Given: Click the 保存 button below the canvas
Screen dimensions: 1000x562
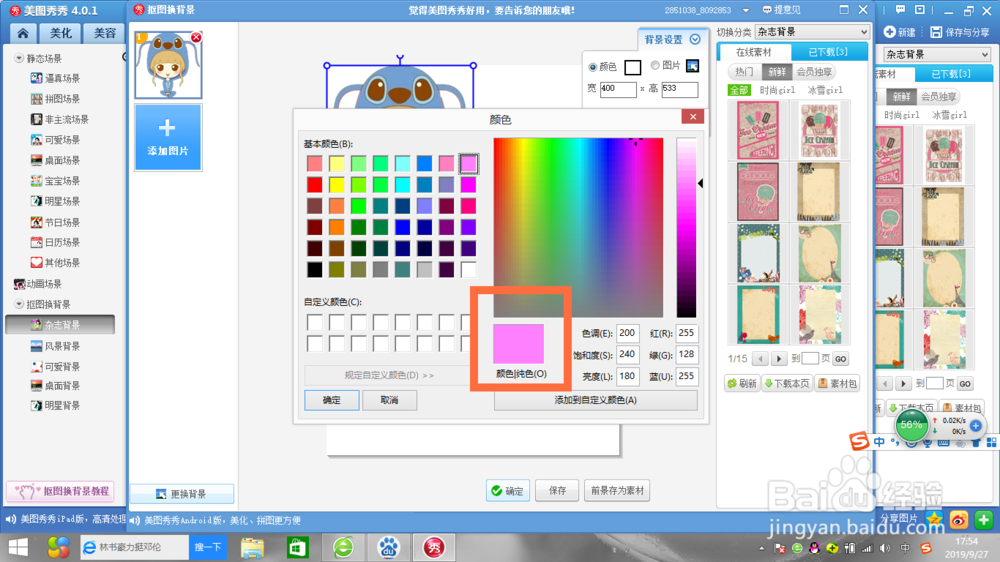Looking at the screenshot, I should [x=557, y=491].
